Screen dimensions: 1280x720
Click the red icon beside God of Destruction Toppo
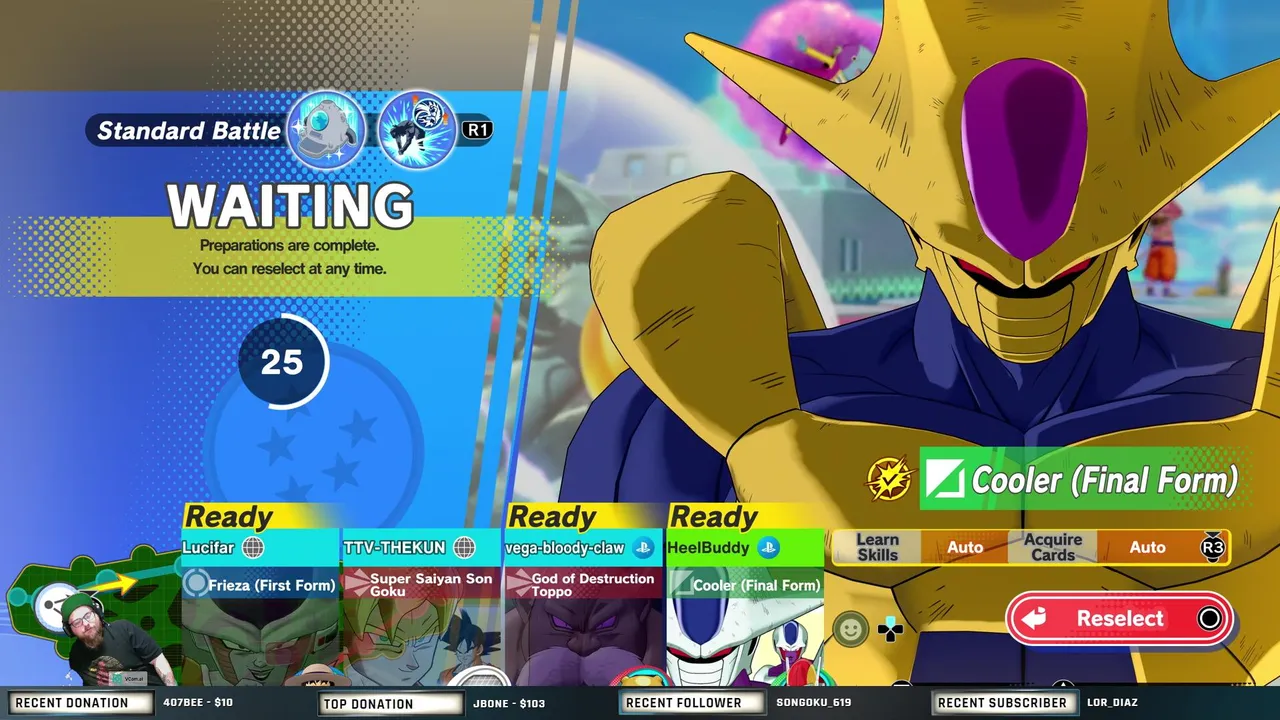coord(517,584)
